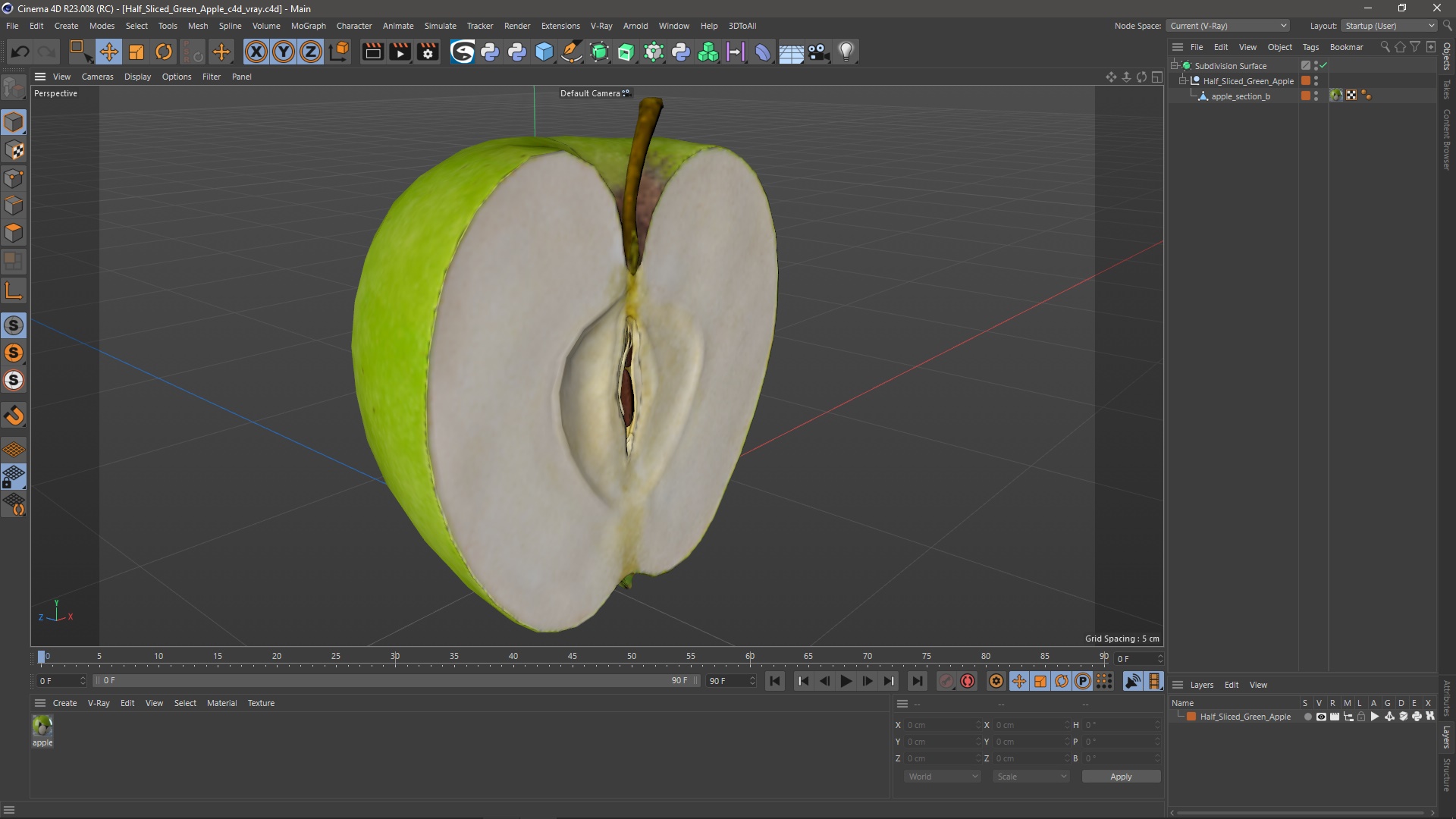Toggle Enable Snap S icon
This screenshot has width=1456, height=819.
(14, 325)
